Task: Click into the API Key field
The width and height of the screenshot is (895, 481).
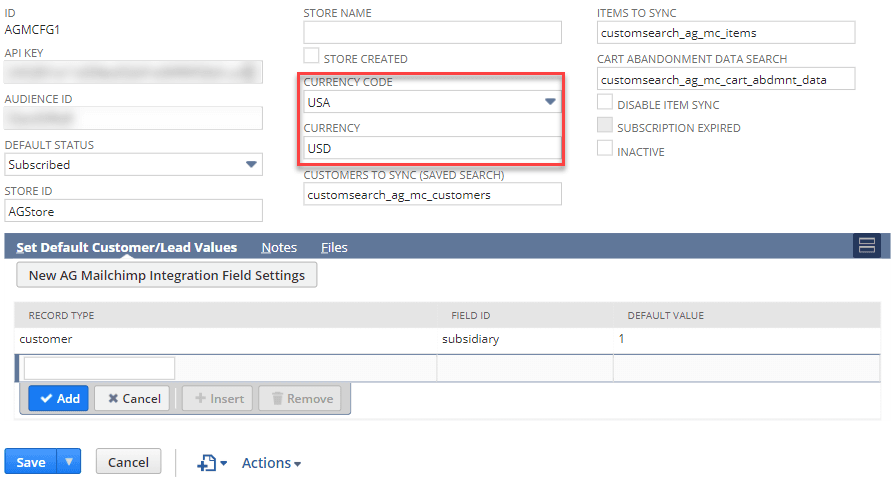Action: (x=134, y=72)
